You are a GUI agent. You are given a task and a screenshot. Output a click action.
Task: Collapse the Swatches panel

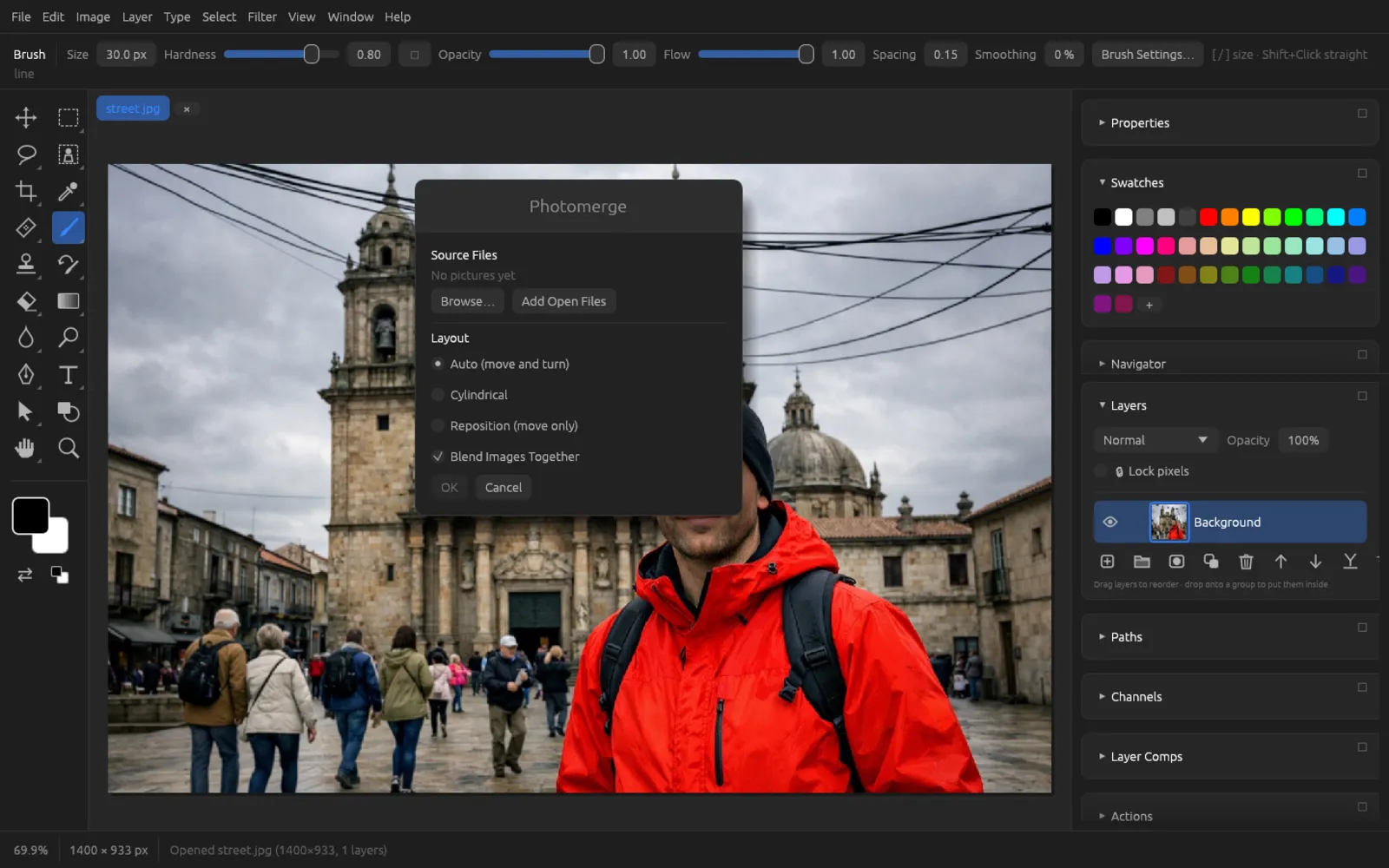(x=1137, y=183)
